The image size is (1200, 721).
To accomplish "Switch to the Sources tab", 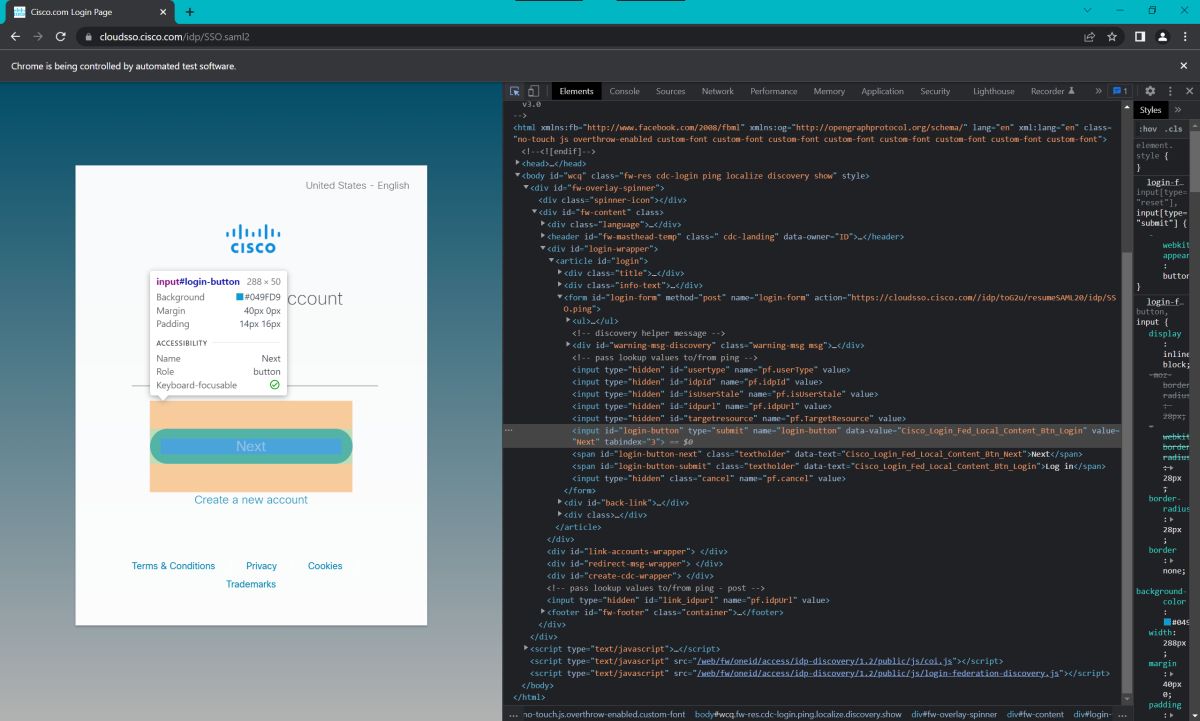I will tap(670, 91).
